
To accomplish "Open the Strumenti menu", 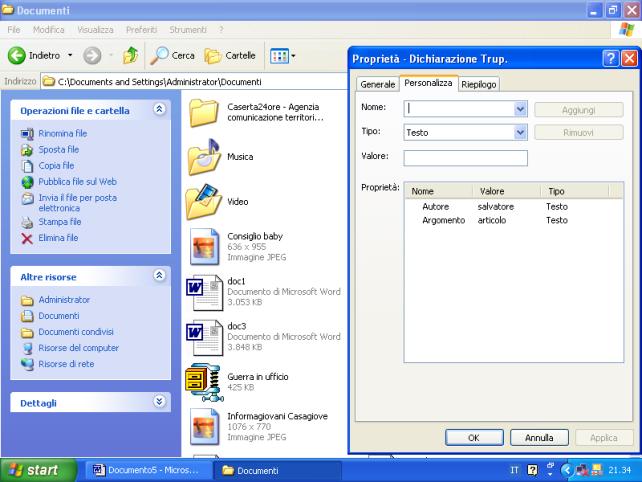I will coord(188,30).
